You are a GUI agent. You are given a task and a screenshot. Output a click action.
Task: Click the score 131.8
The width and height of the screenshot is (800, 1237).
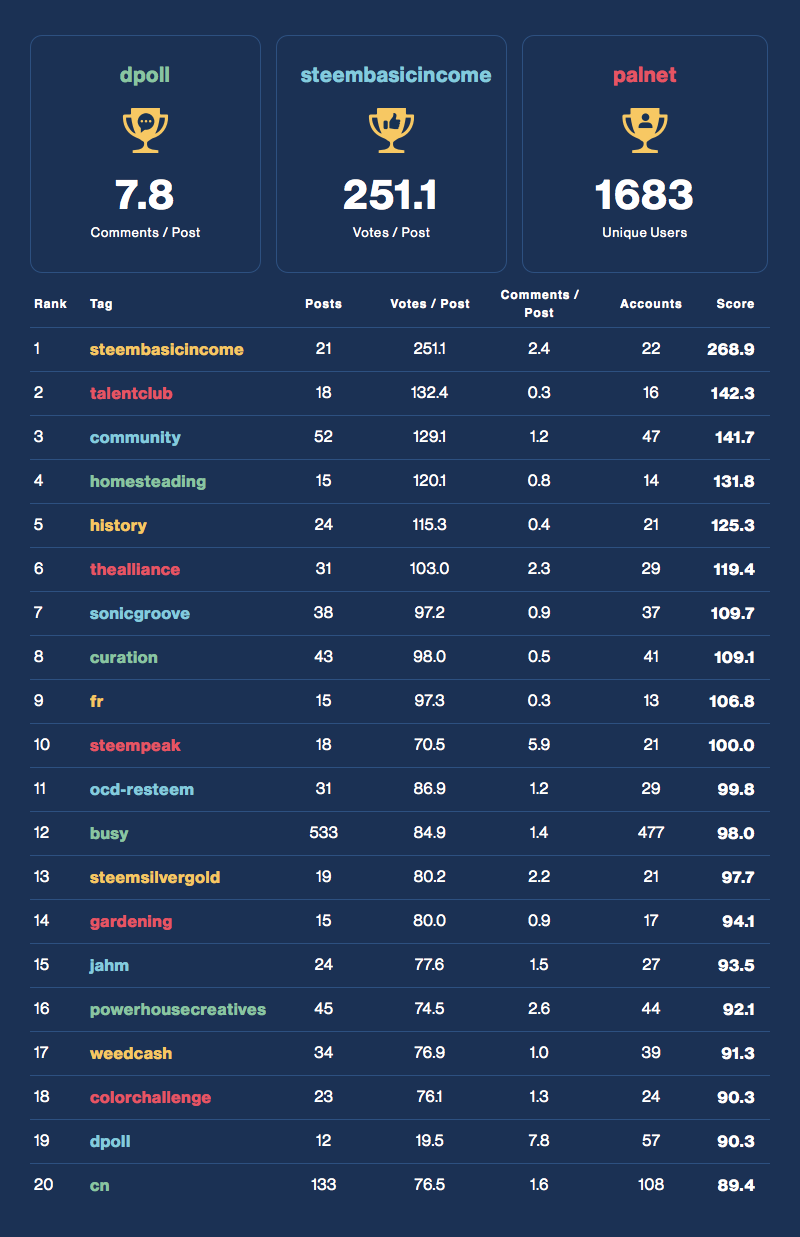coord(733,481)
